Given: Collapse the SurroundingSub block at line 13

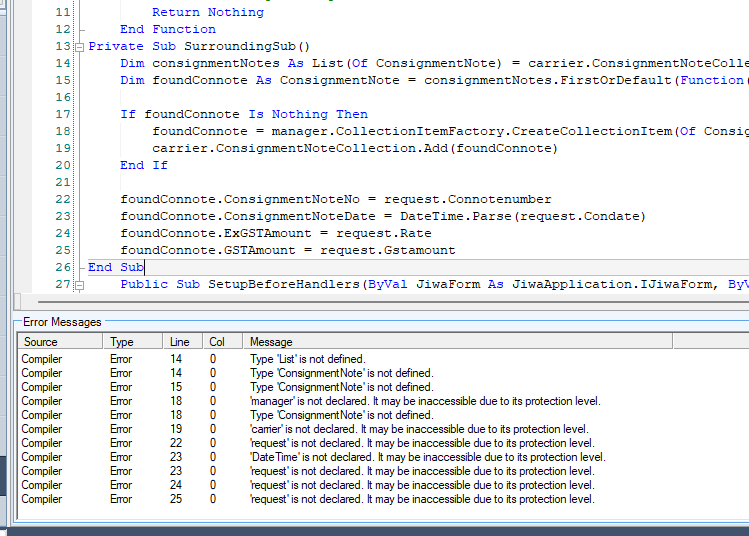Looking at the screenshot, I should click(79, 47).
